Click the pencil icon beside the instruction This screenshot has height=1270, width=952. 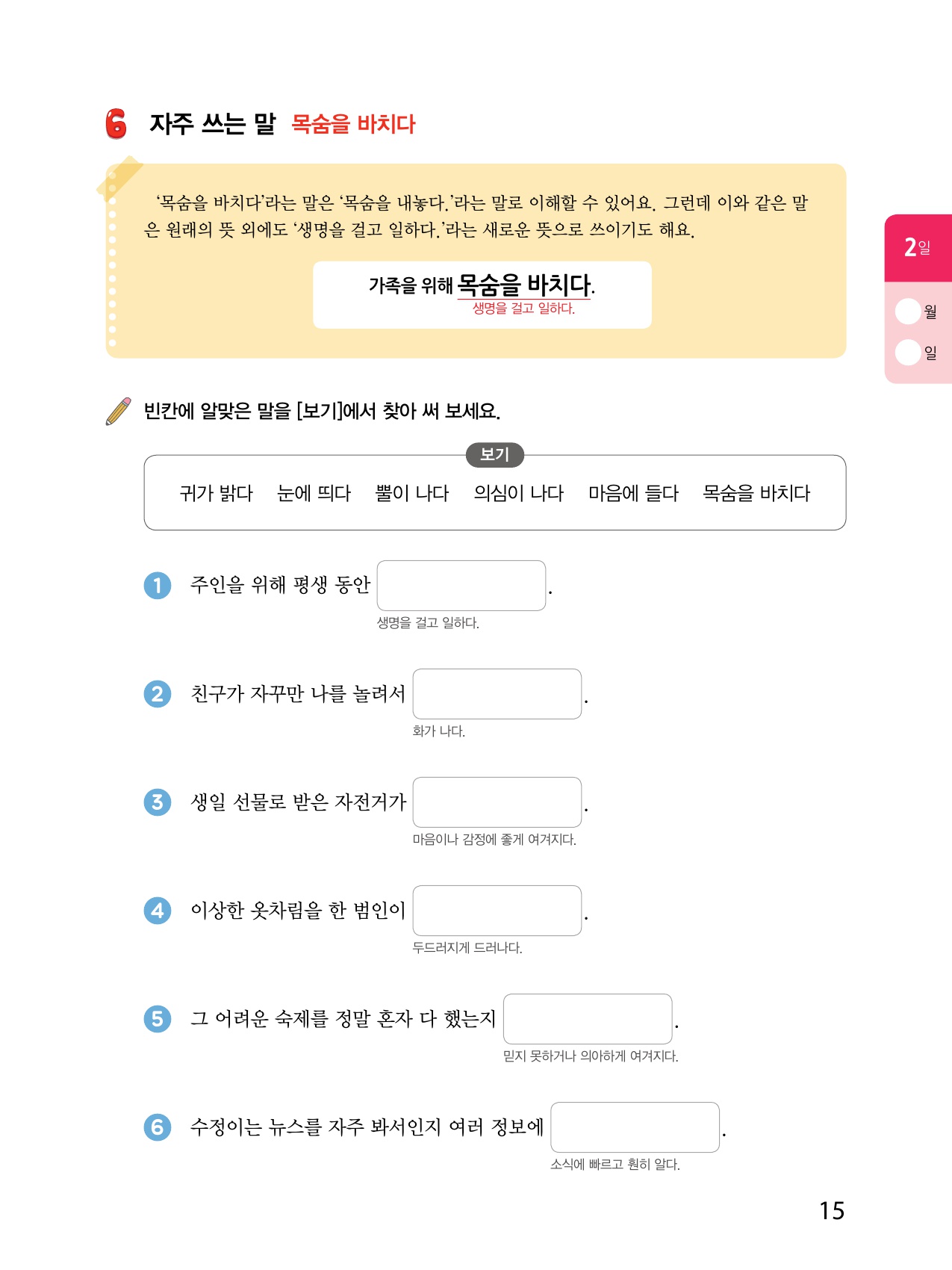[x=119, y=411]
